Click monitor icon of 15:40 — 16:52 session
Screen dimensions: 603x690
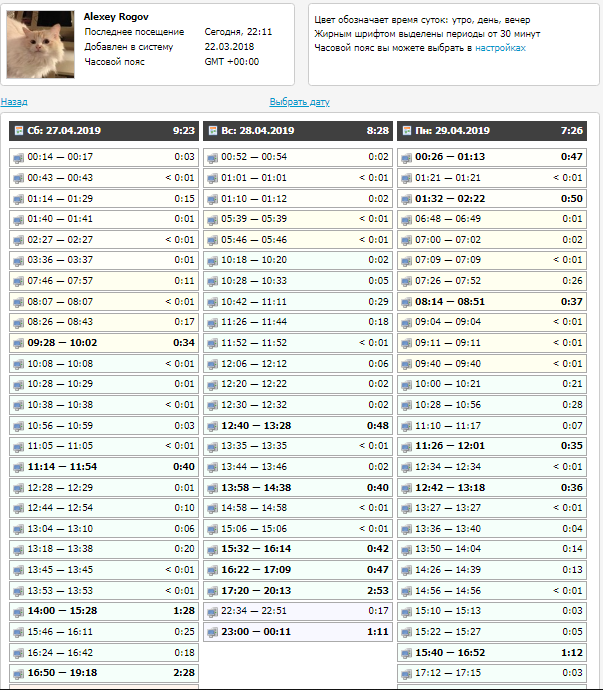pos(406,653)
